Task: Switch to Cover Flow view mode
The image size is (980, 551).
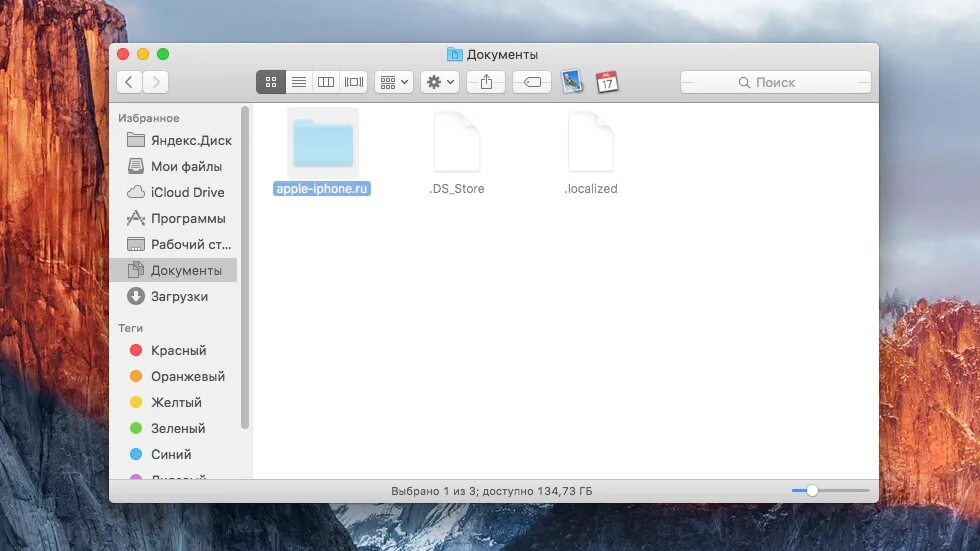Action: point(354,82)
